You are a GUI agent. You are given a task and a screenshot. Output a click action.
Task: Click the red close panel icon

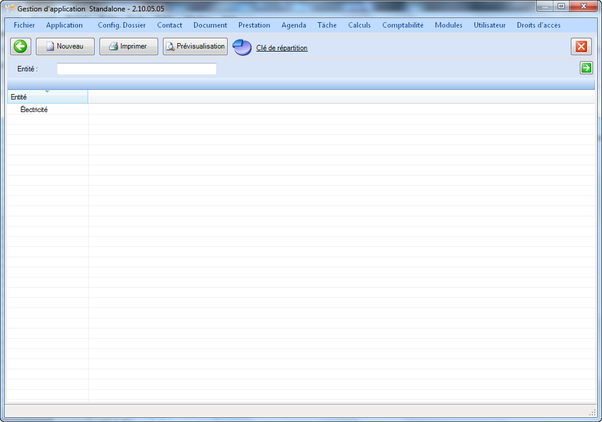point(581,47)
